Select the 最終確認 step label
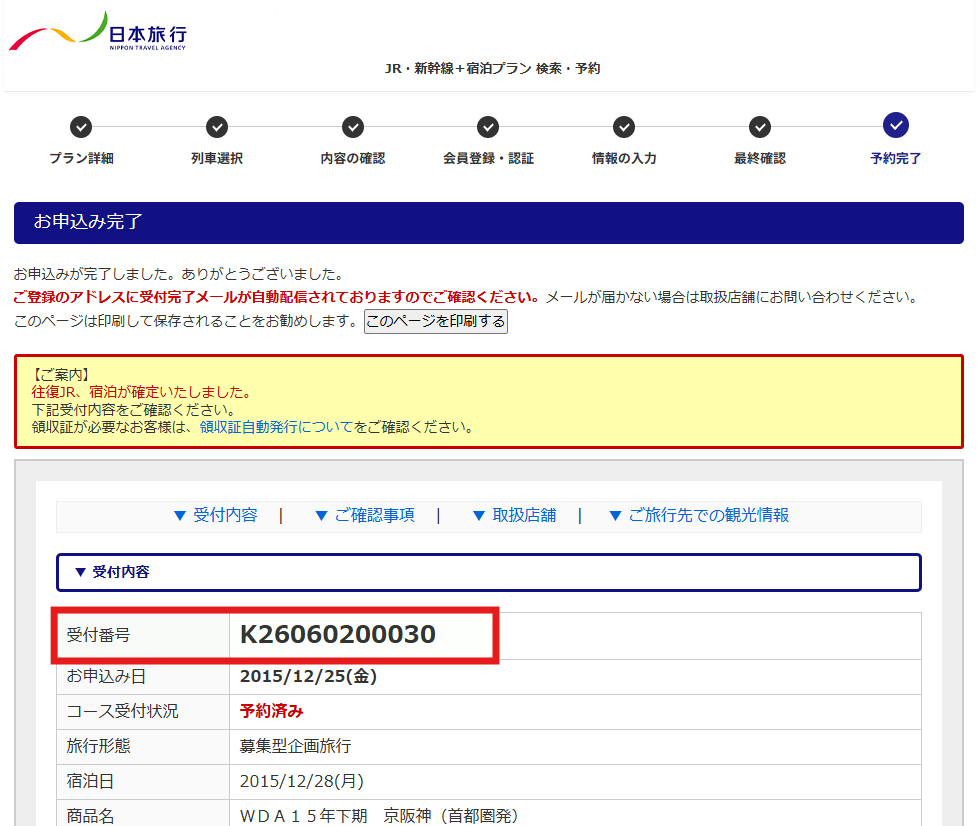This screenshot has width=980, height=826. tap(760, 159)
